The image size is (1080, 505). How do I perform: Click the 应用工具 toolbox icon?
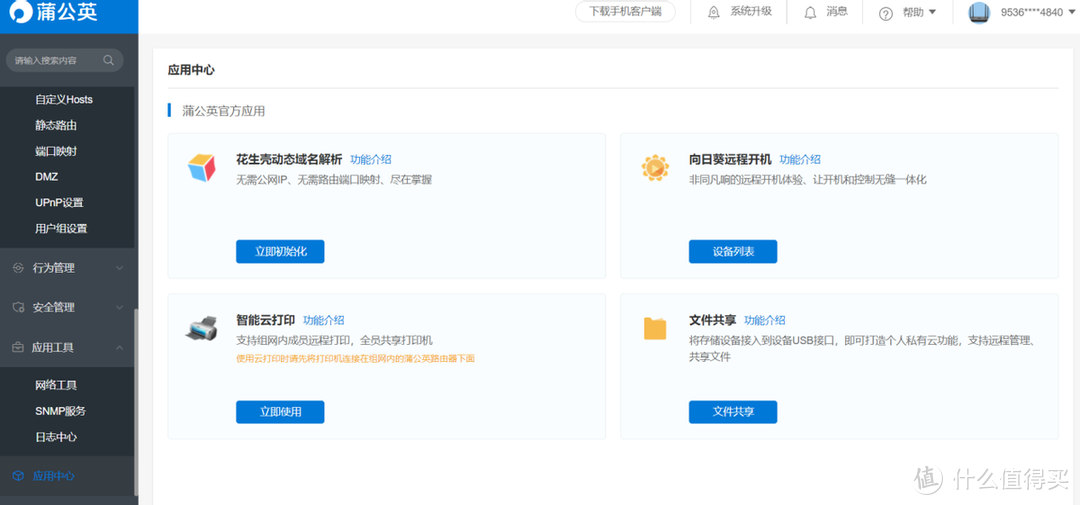pyautogui.click(x=19, y=347)
